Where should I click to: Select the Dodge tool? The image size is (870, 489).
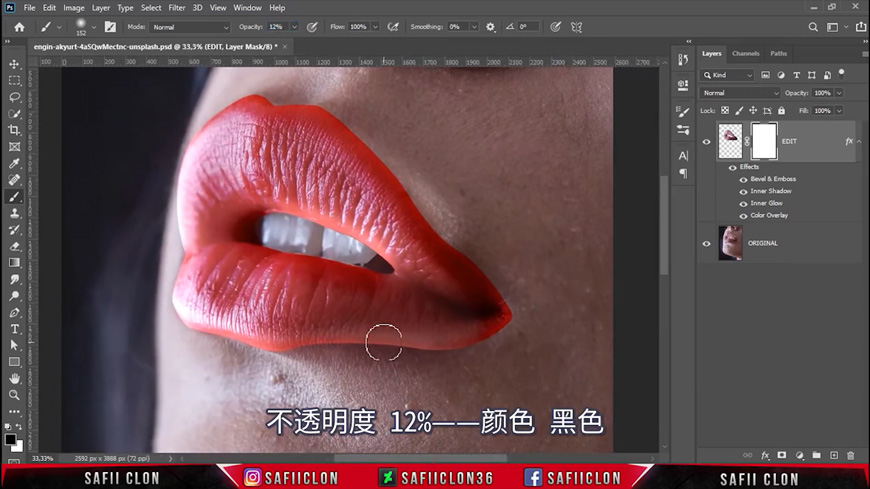[x=14, y=296]
